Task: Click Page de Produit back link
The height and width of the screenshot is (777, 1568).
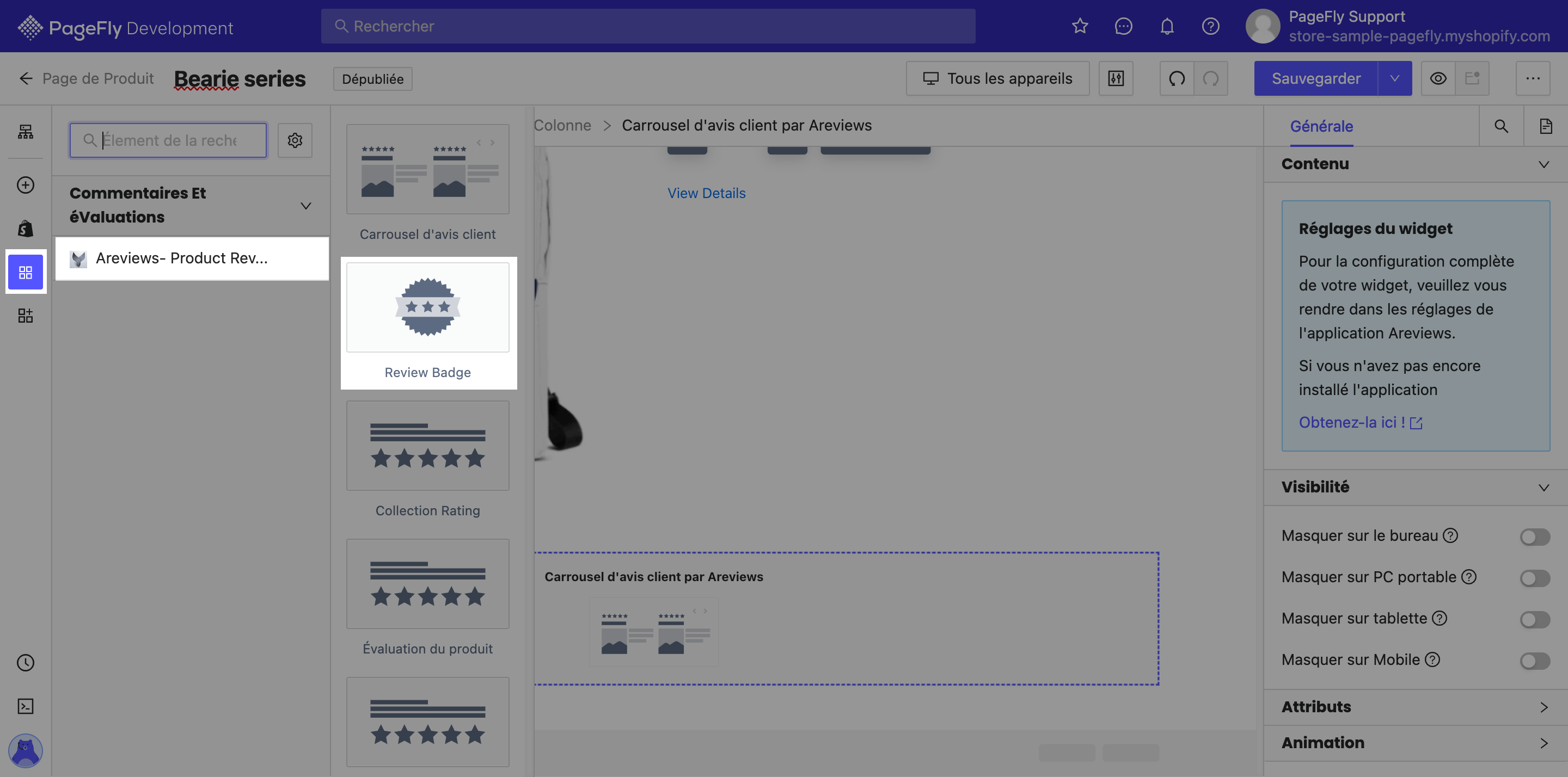Action: 98,78
